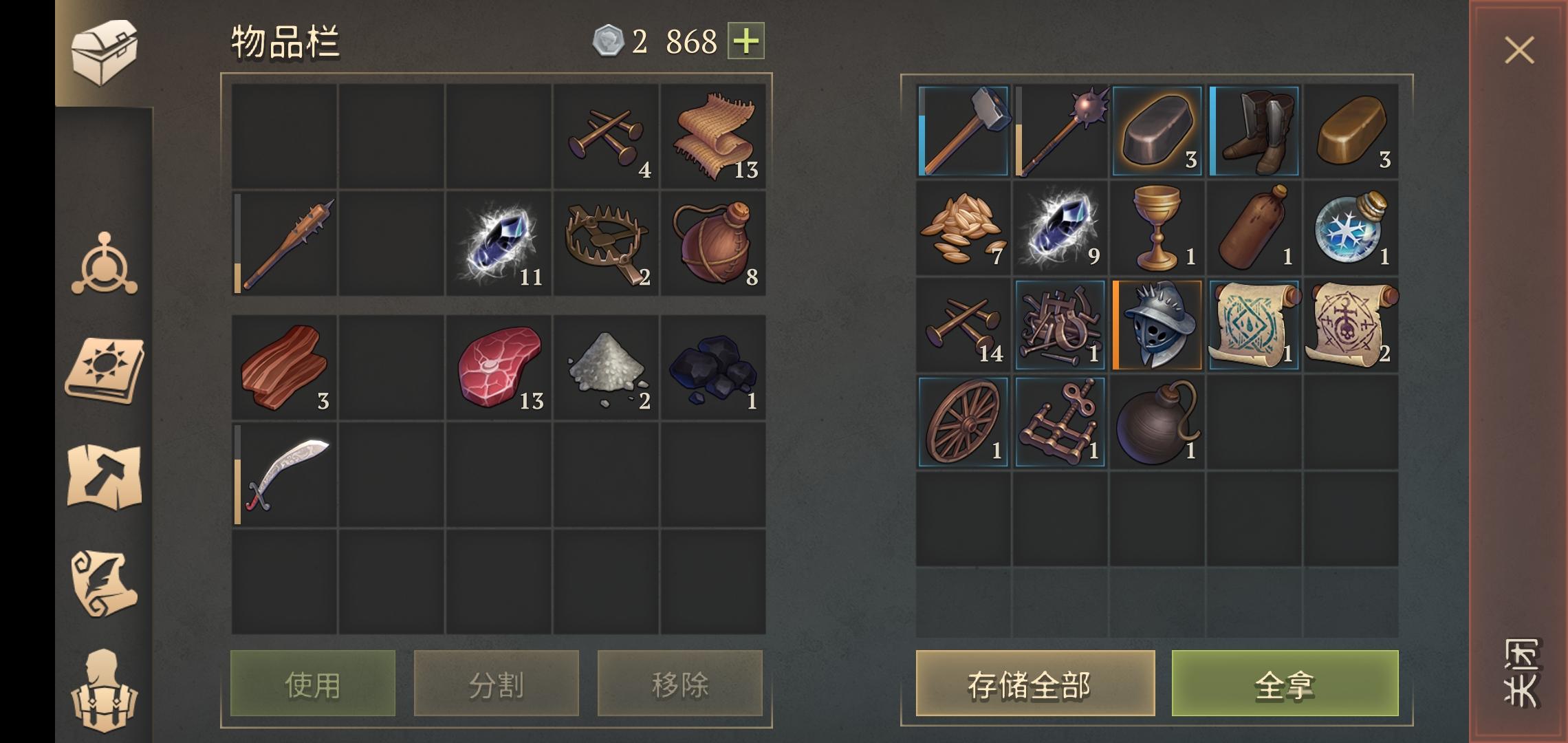Open the map with hammer icon

pos(105,476)
